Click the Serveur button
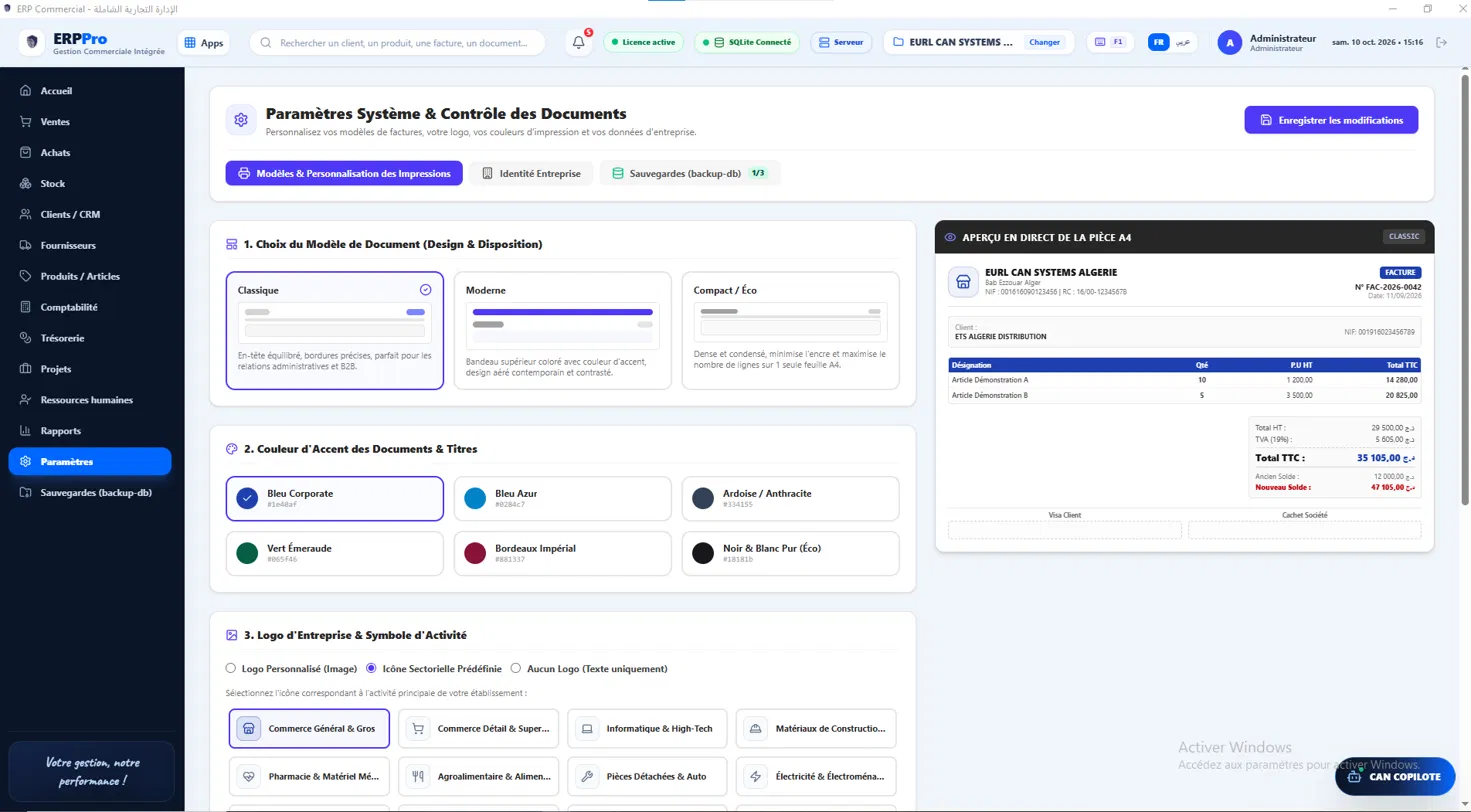This screenshot has height=812, width=1471. point(841,42)
